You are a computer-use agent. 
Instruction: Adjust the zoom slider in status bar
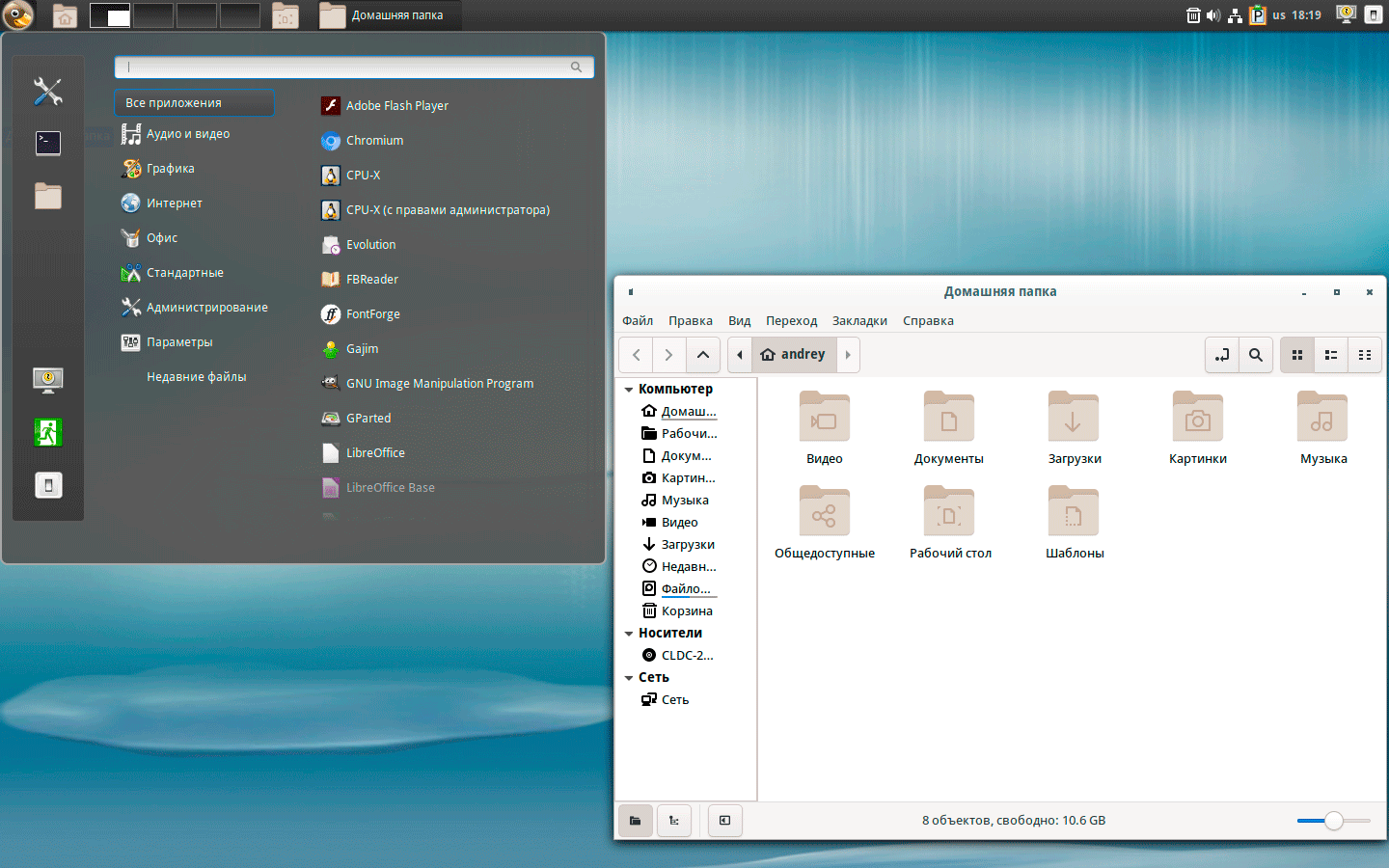(x=1333, y=821)
